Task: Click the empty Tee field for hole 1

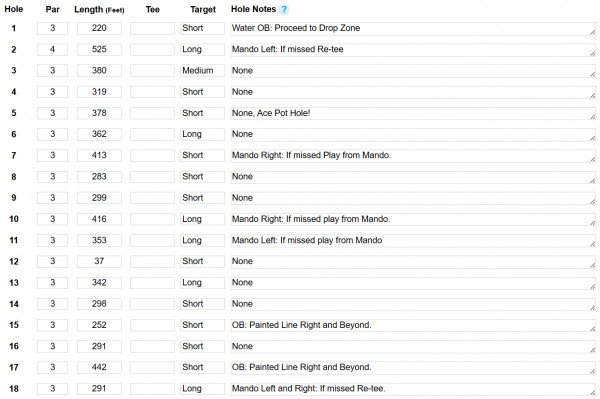Action: click(x=152, y=28)
